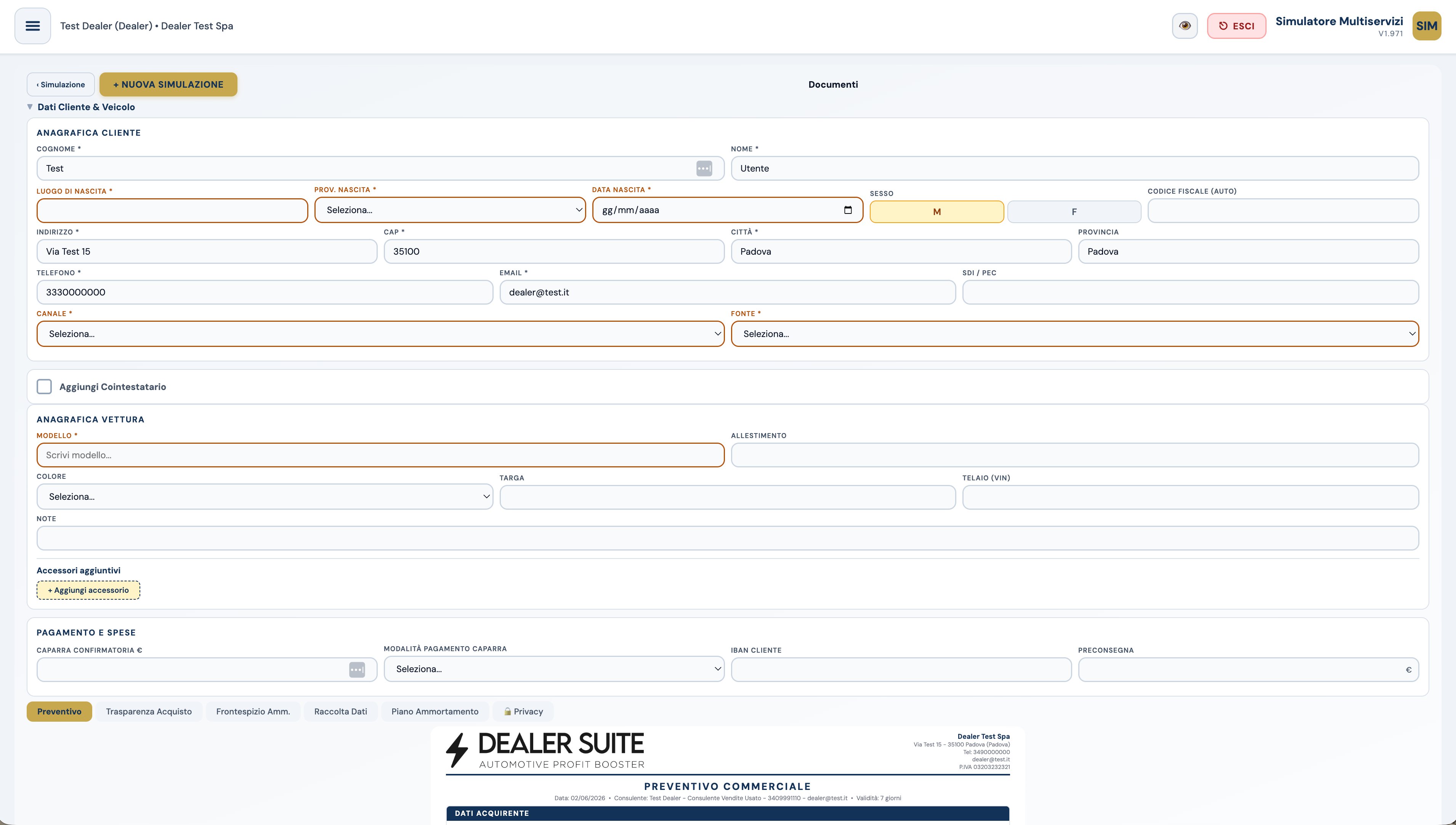
Task: Click the CAP field
Action: click(554, 252)
